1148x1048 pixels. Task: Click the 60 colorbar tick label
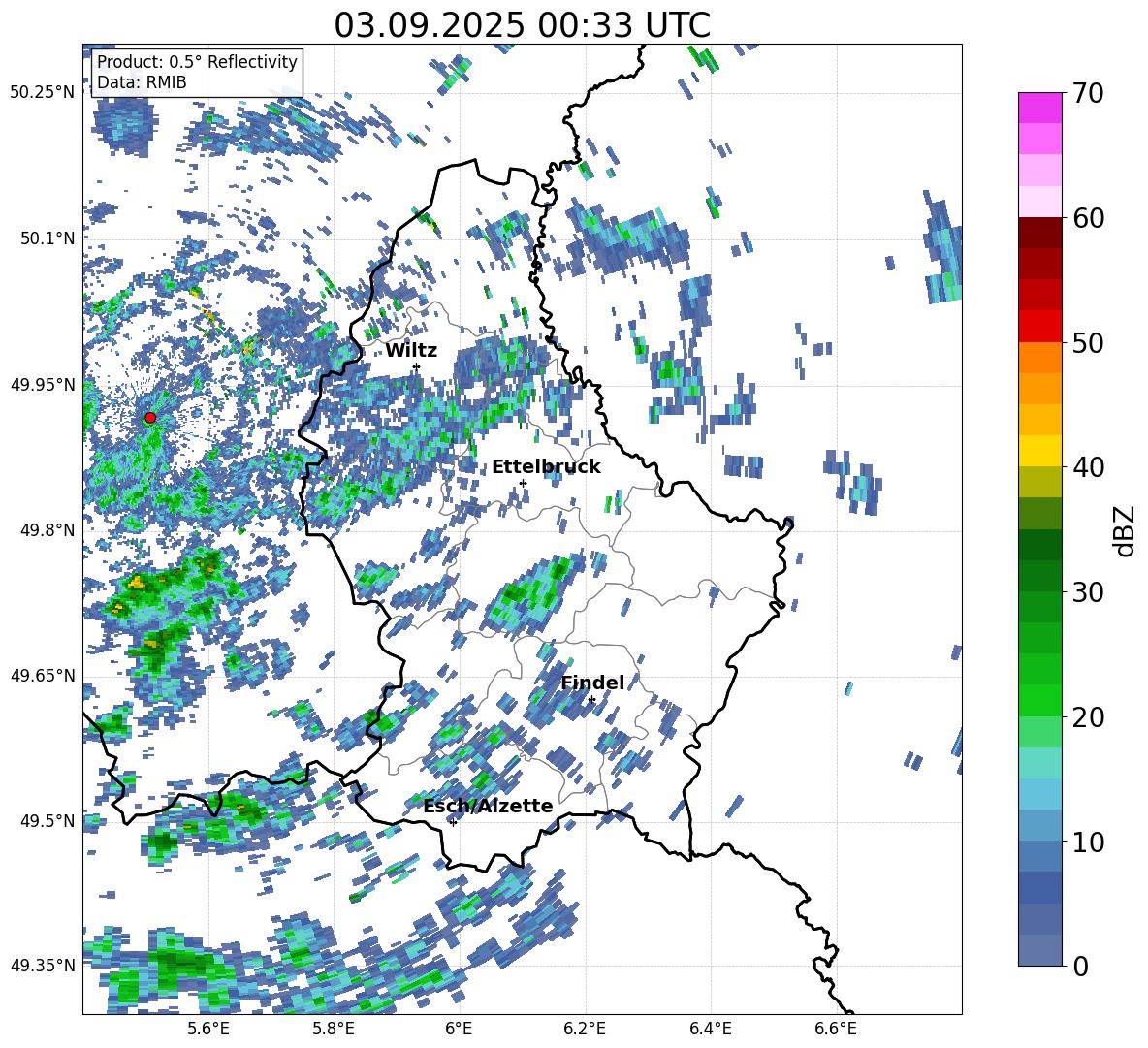pos(1088,218)
